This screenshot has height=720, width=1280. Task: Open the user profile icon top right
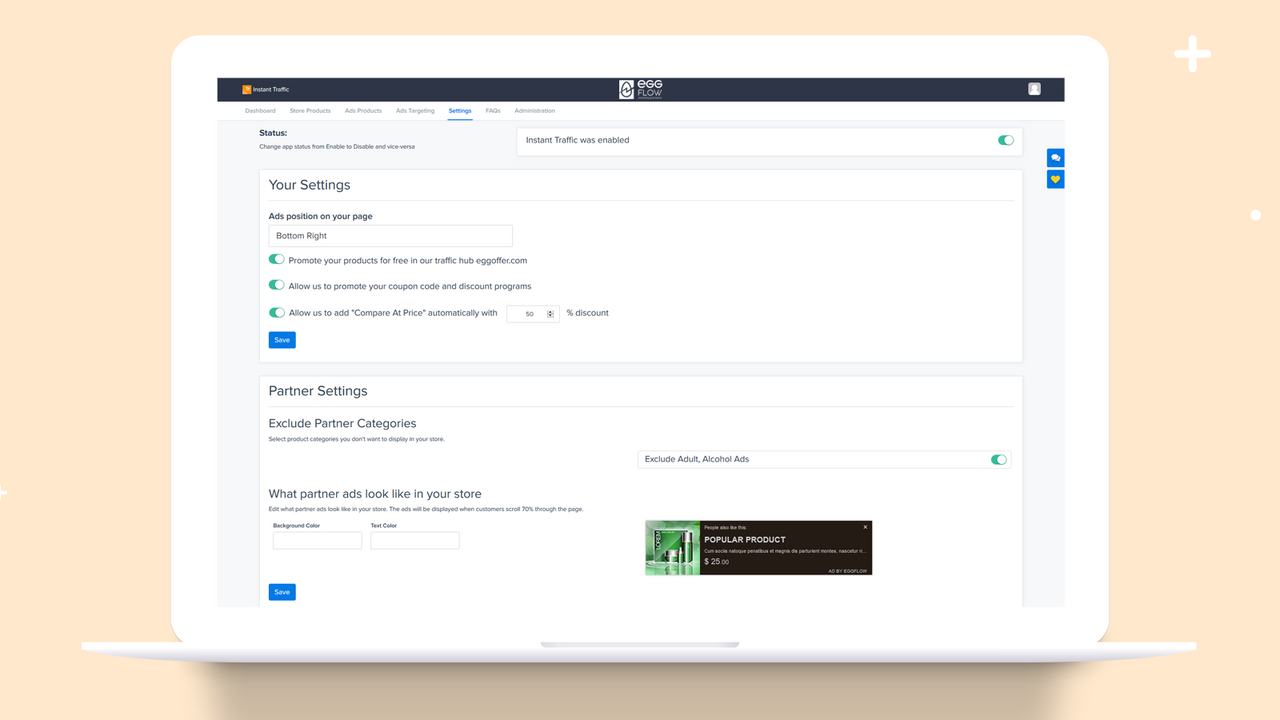pos(1034,88)
